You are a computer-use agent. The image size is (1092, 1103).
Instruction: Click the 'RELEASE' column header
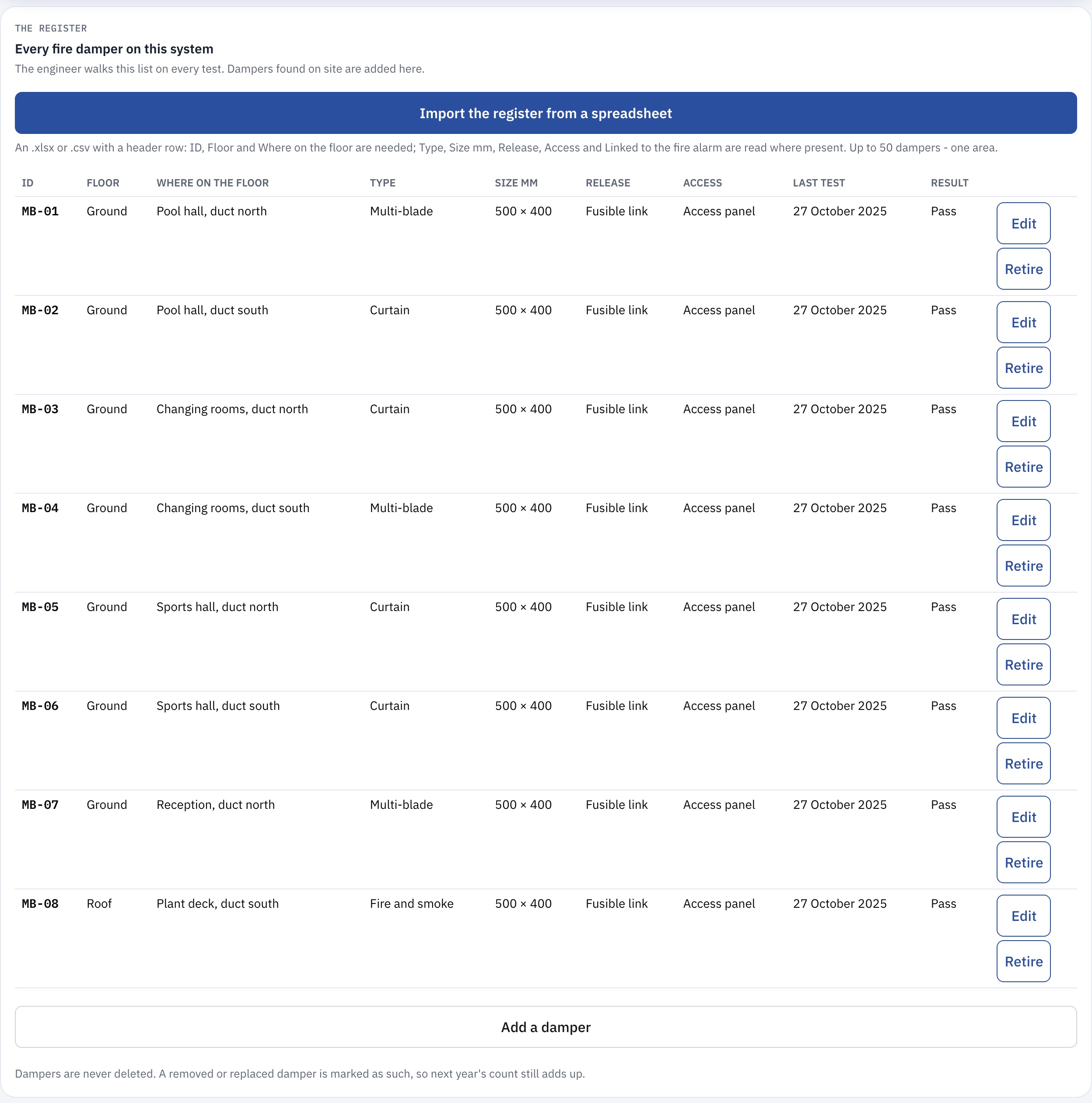pos(608,183)
